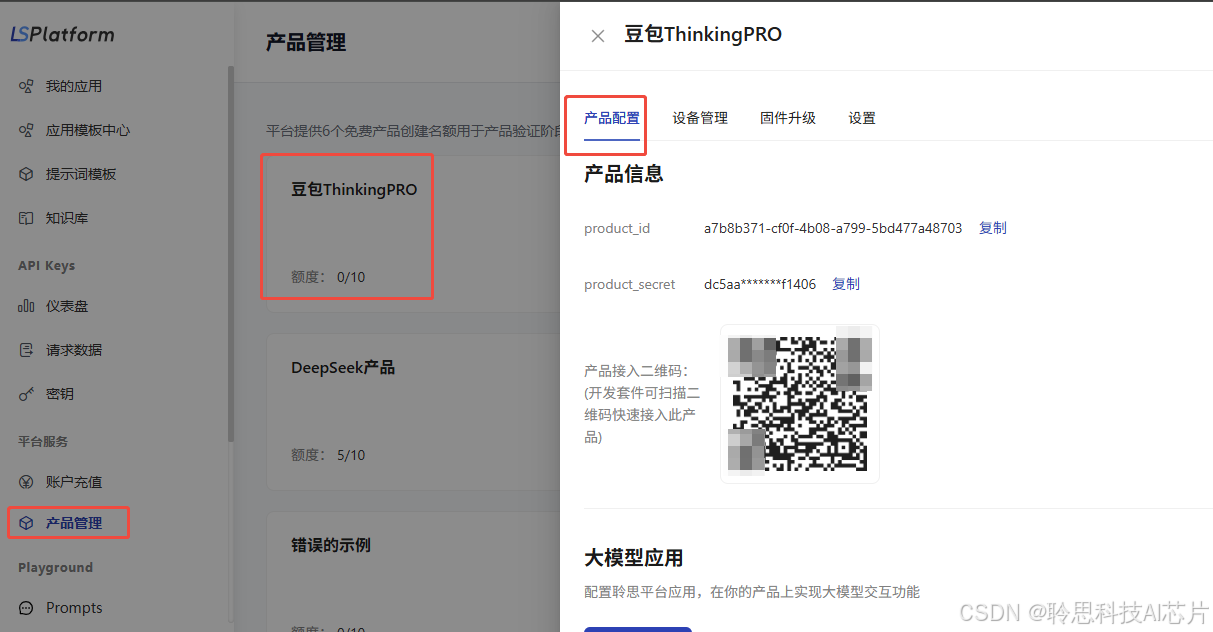Click the Prompts sidebar icon
This screenshot has height=632, width=1213.
(27, 608)
